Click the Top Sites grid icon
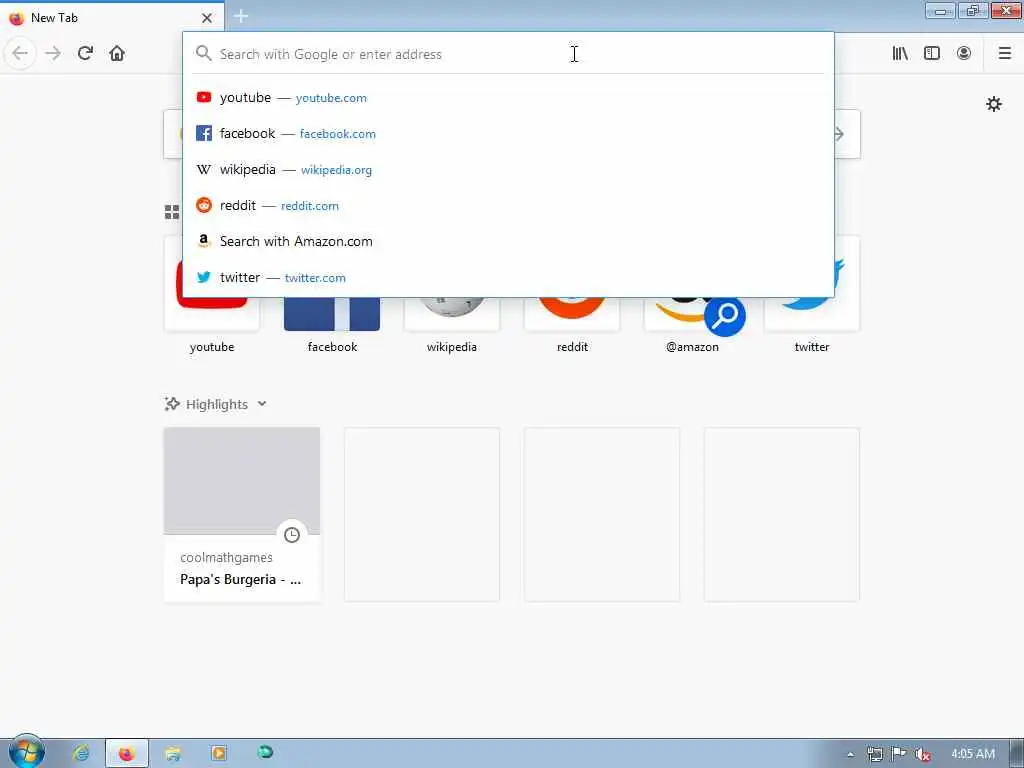Screen dimensions: 1024x768 [172, 212]
